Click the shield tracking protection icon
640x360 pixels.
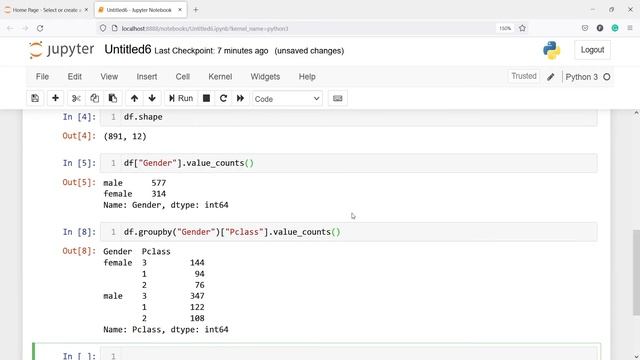tap(103, 28)
